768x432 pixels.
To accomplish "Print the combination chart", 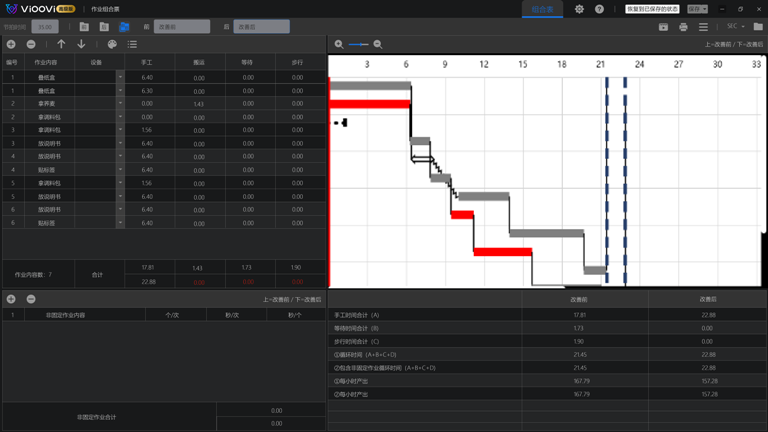I will click(x=683, y=27).
